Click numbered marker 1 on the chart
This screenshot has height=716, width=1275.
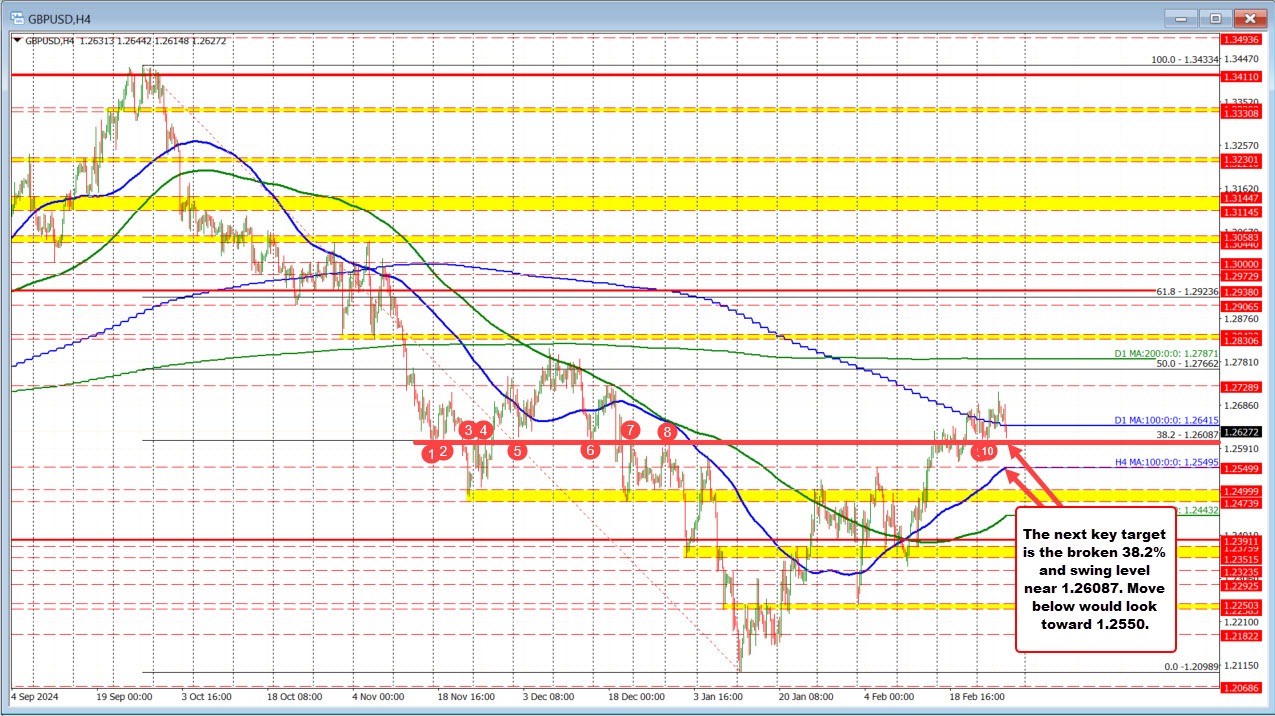(430, 453)
